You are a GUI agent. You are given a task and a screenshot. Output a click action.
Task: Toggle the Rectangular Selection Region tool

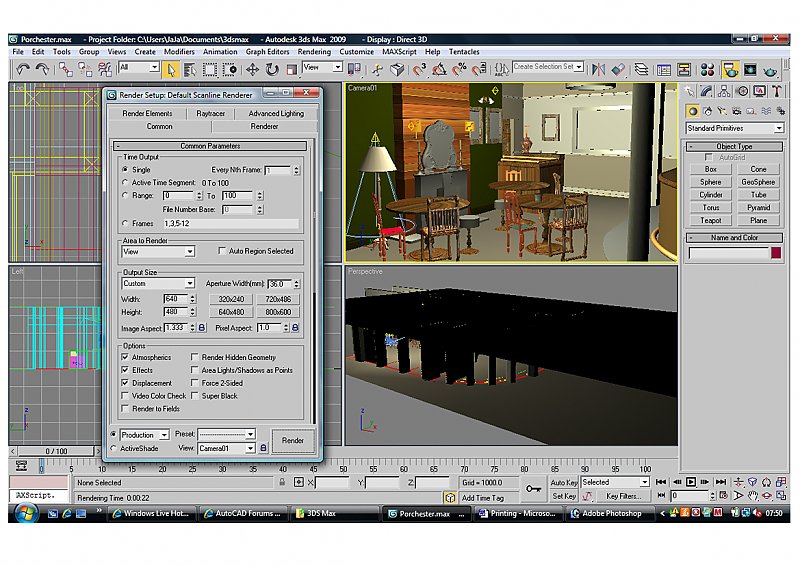[210, 69]
